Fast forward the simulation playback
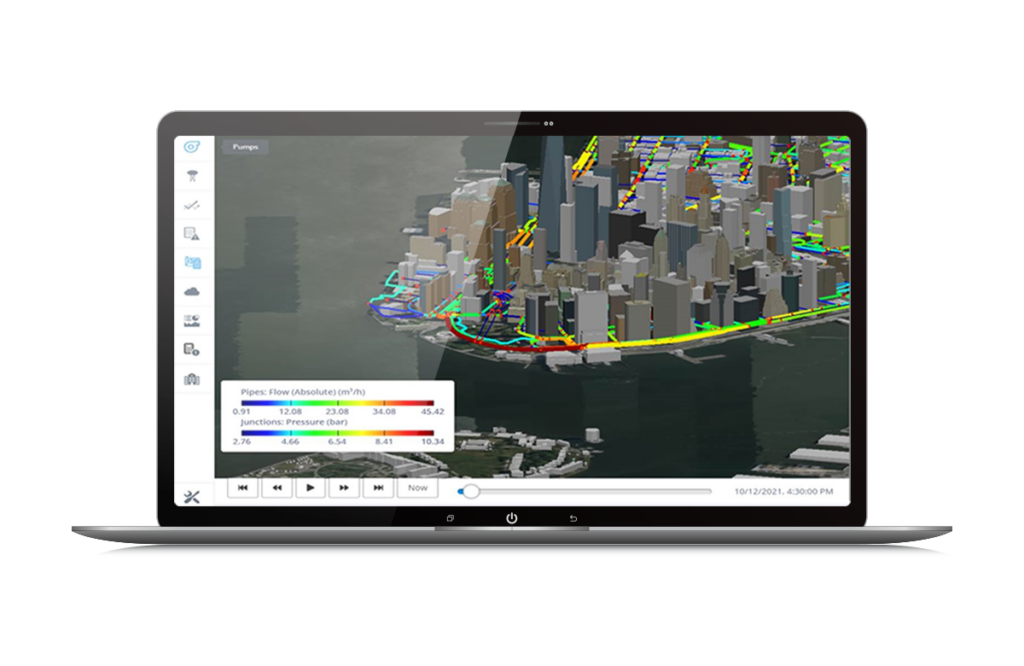The width and height of the screenshot is (1024, 666). pos(344,488)
